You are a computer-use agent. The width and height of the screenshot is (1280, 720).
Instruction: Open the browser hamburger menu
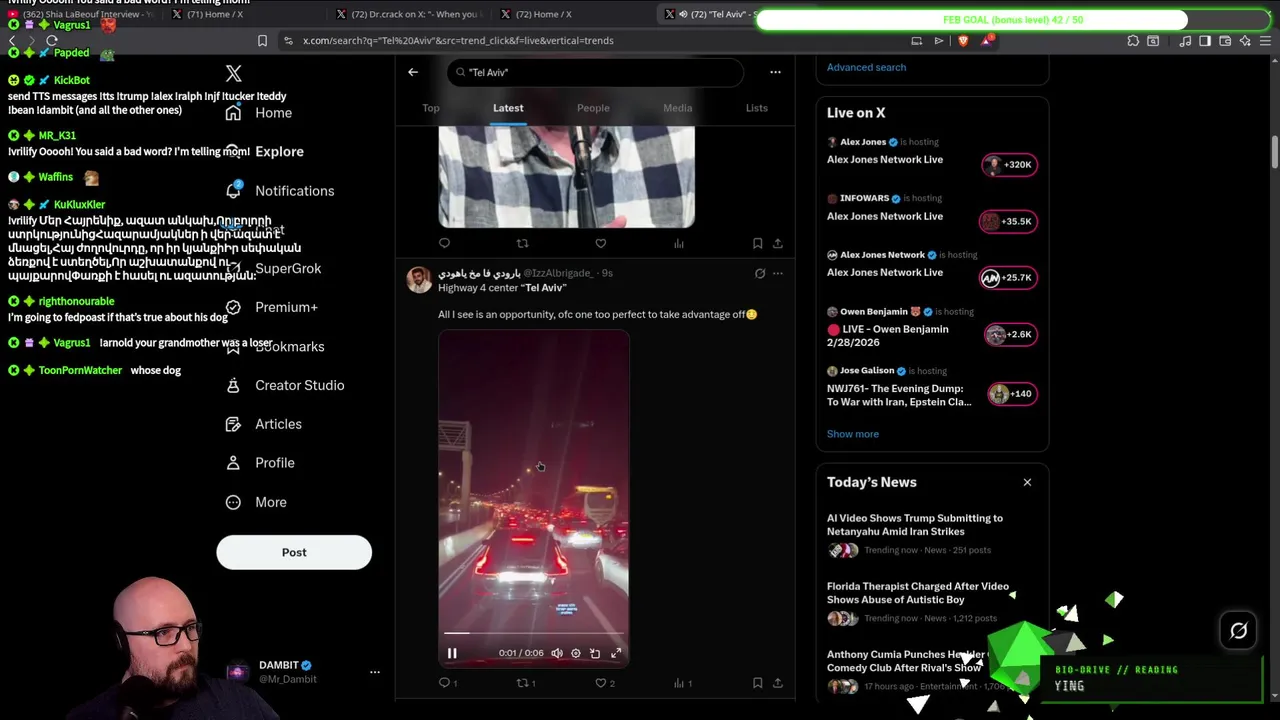[x=1265, y=41]
